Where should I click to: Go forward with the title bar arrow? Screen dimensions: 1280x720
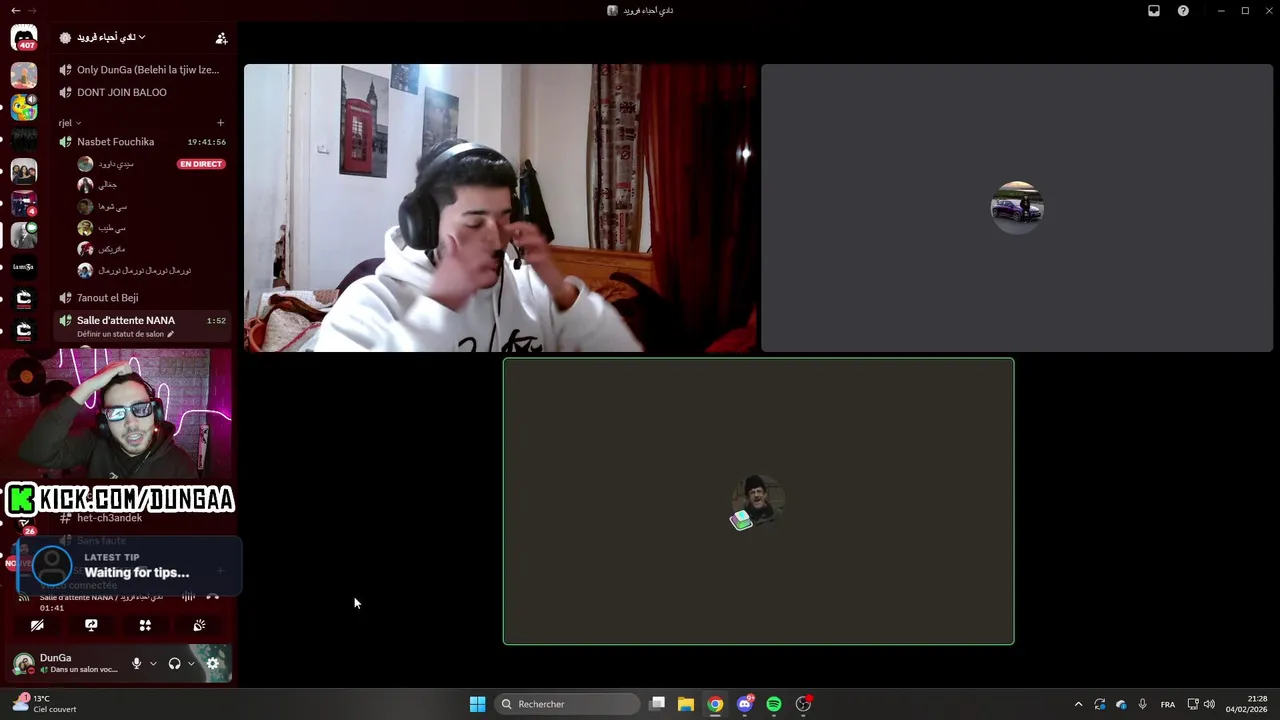[x=32, y=10]
